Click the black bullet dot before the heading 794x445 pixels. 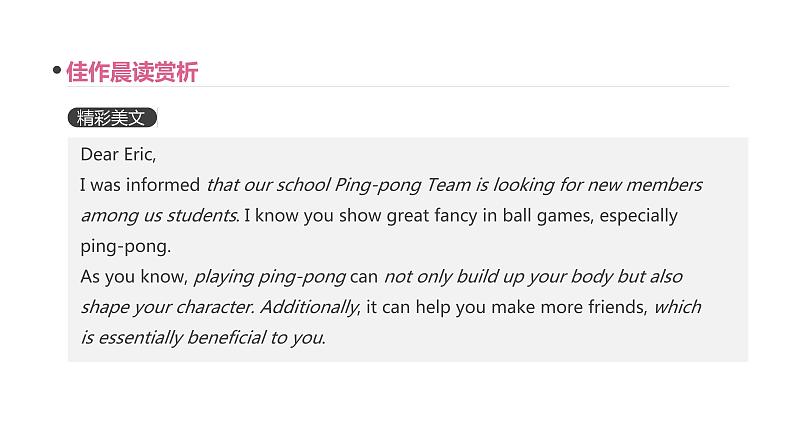coord(57,71)
